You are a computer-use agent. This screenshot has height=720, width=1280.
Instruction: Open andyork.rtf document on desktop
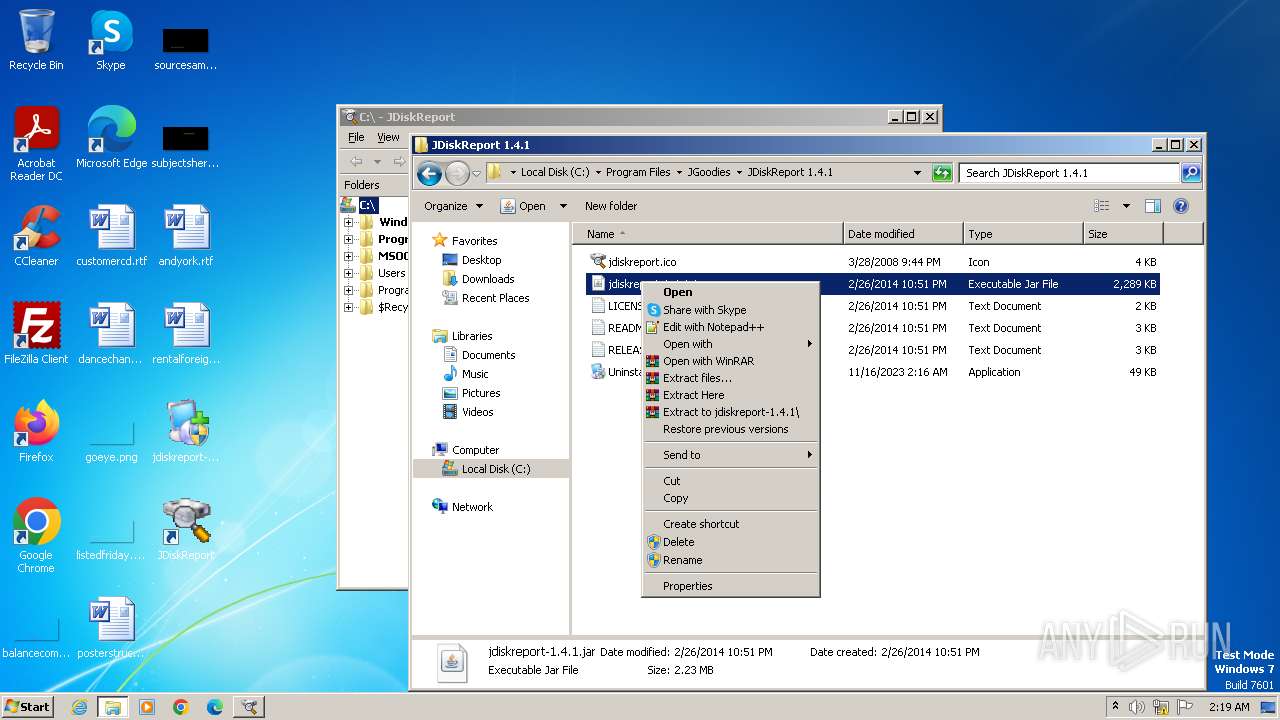tap(185, 236)
